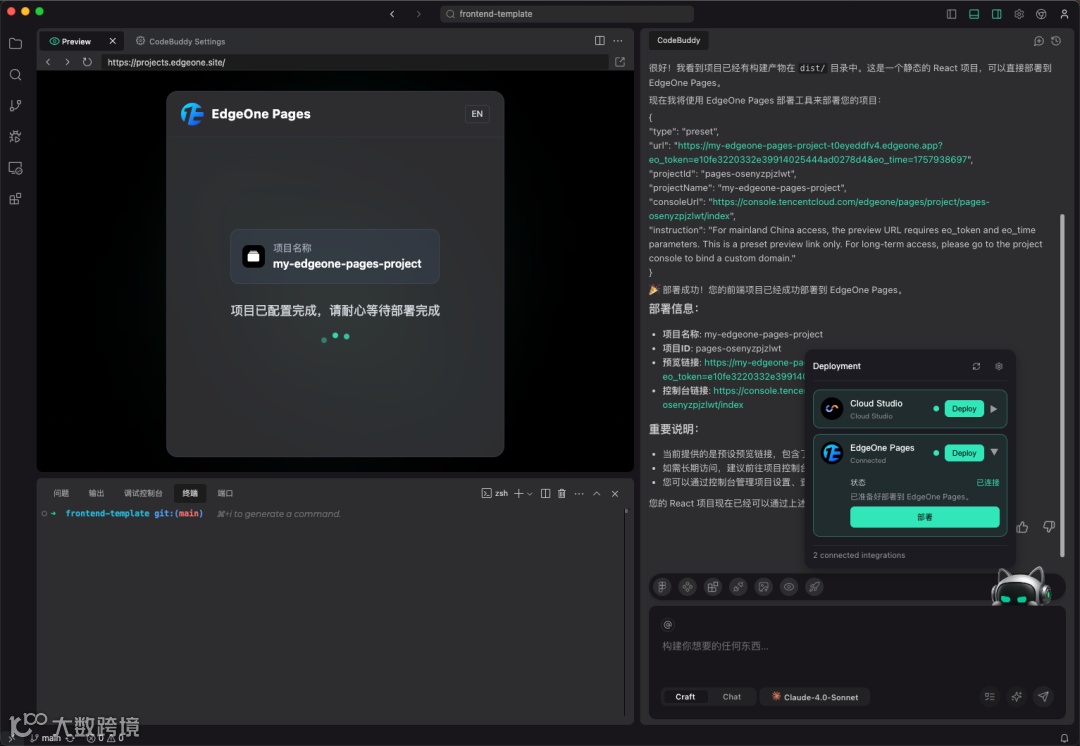Open preview in external browser
The image size is (1080, 746).
click(x=620, y=62)
